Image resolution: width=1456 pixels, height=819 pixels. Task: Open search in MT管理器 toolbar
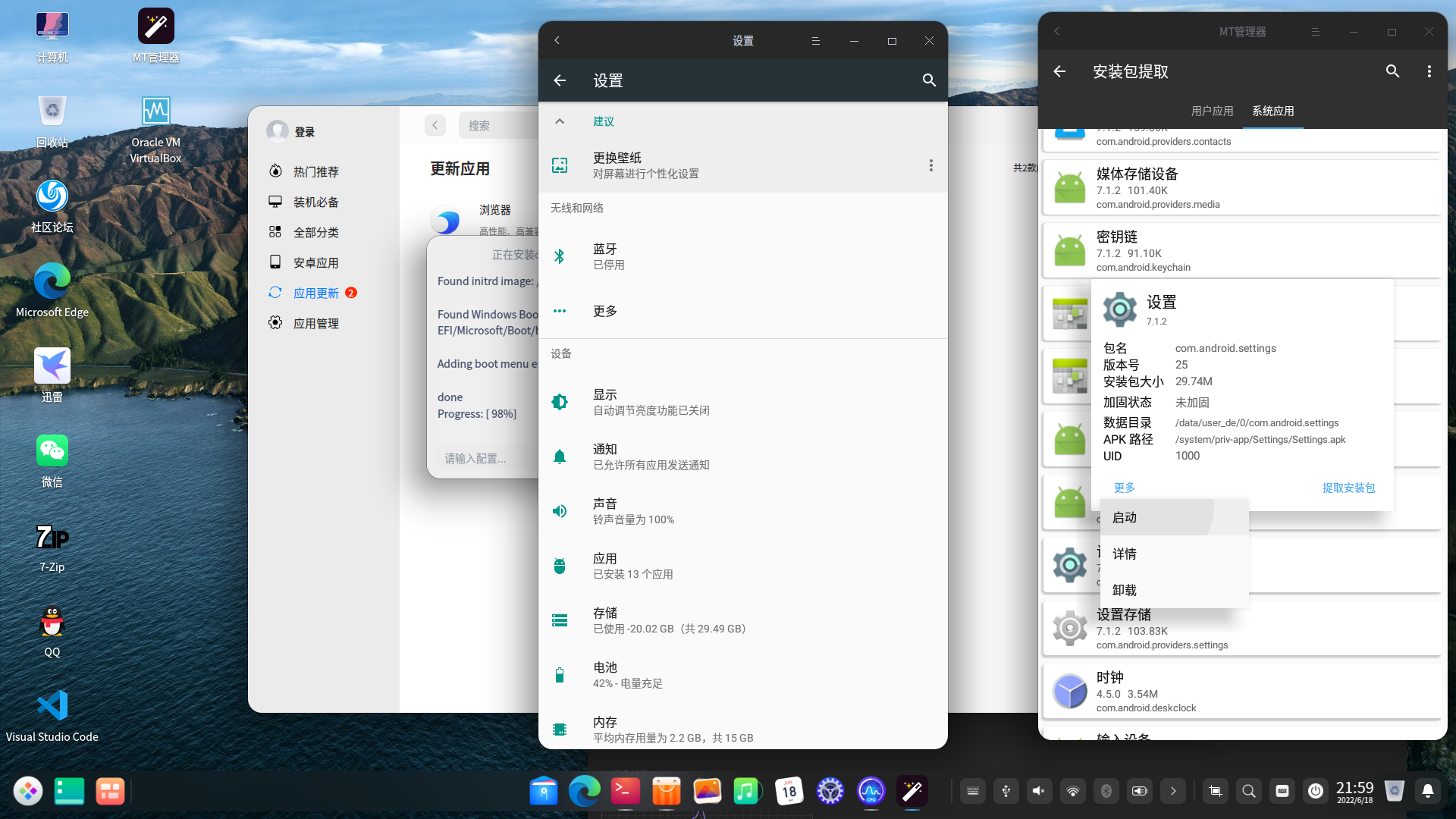coord(1392,71)
